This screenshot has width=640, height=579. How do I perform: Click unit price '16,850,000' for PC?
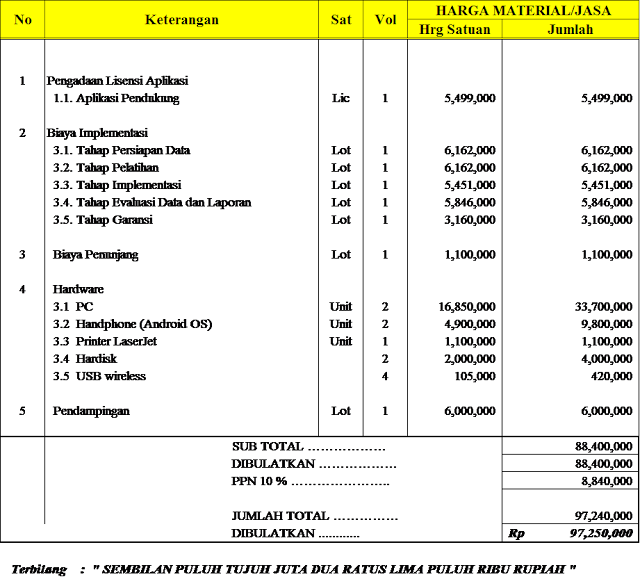(467, 307)
